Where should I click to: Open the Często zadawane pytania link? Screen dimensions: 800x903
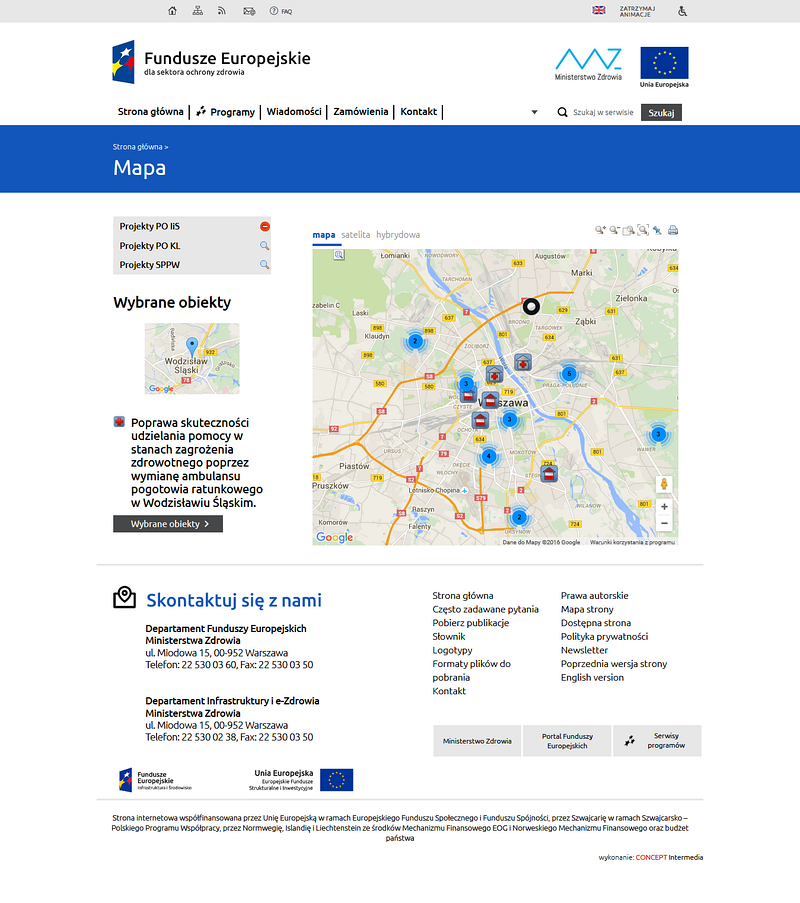486,609
